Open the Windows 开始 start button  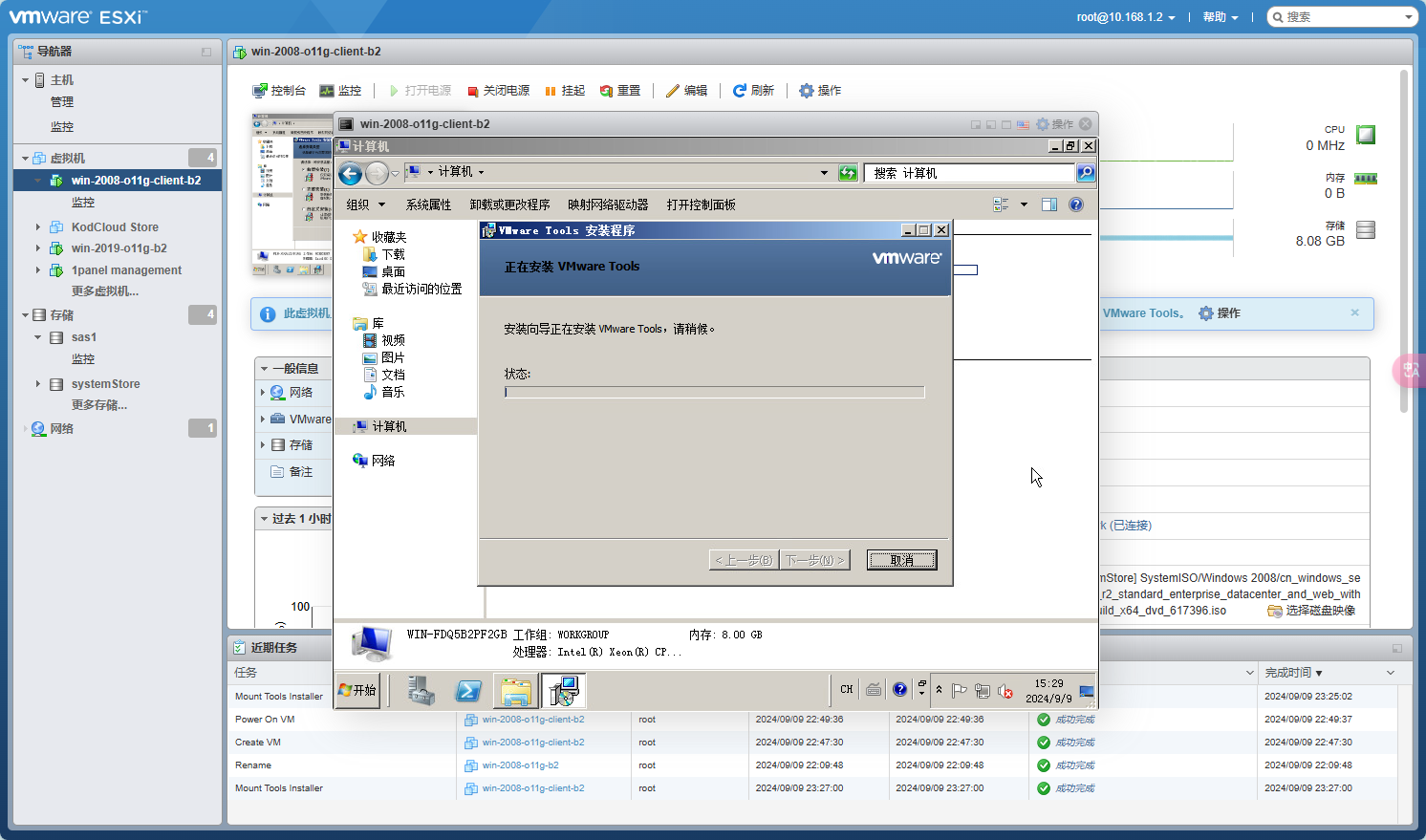pos(358,690)
